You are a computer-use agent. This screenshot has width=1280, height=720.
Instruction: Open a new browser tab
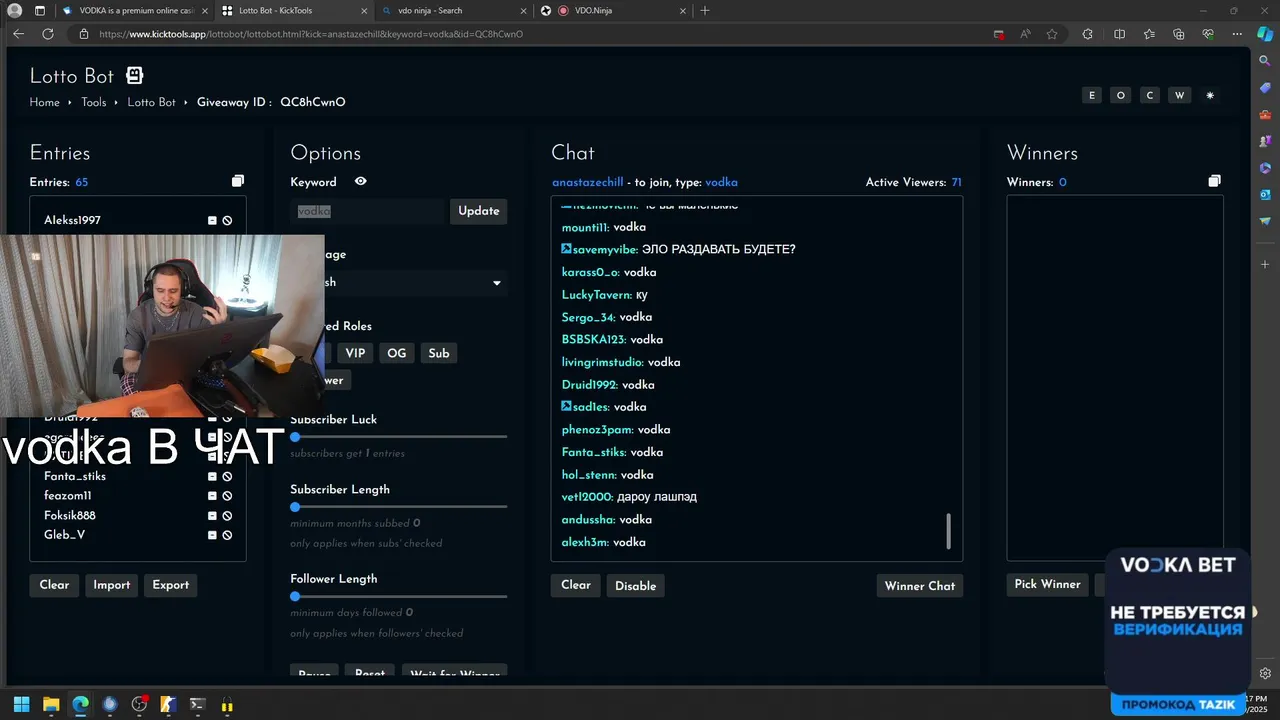(x=705, y=10)
